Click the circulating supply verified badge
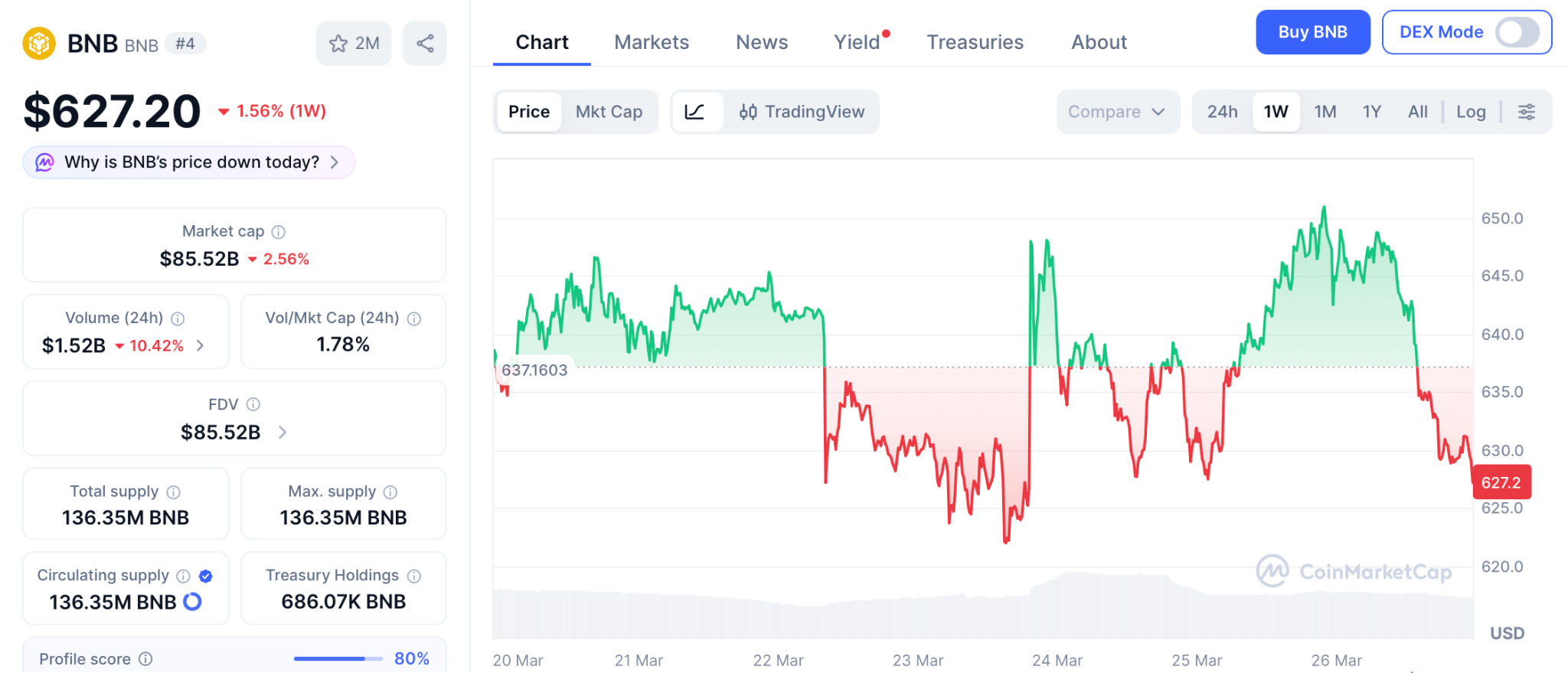The width and height of the screenshot is (1568, 673). [205, 576]
